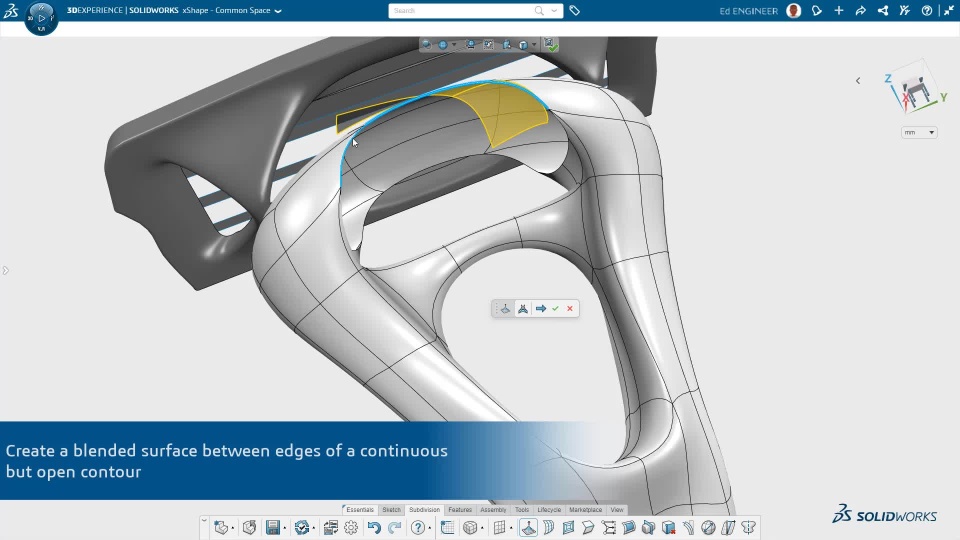The width and height of the screenshot is (960, 540).
Task: Click the compass play button
Action: 41,18
